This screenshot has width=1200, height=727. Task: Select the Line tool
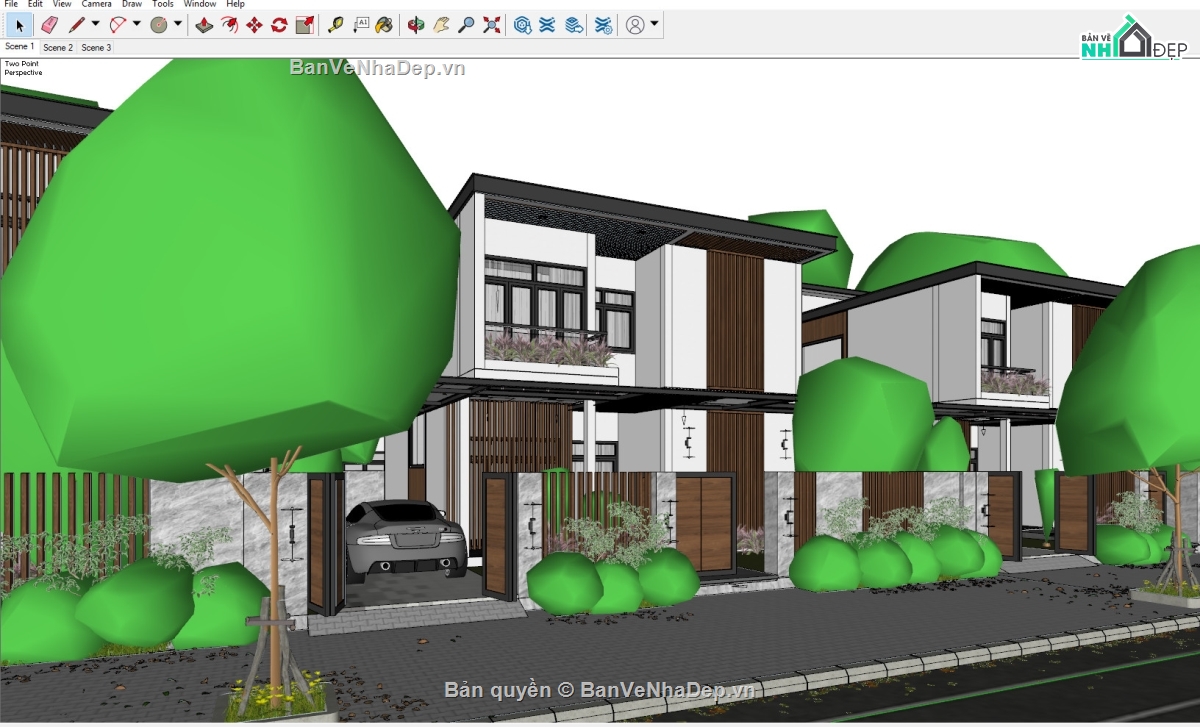[76, 26]
